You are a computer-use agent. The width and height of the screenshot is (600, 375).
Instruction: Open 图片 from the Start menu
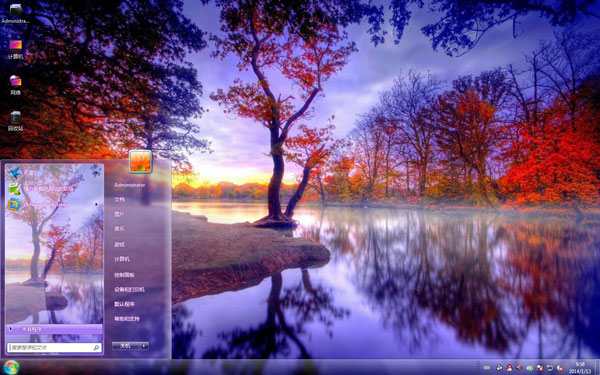point(119,214)
